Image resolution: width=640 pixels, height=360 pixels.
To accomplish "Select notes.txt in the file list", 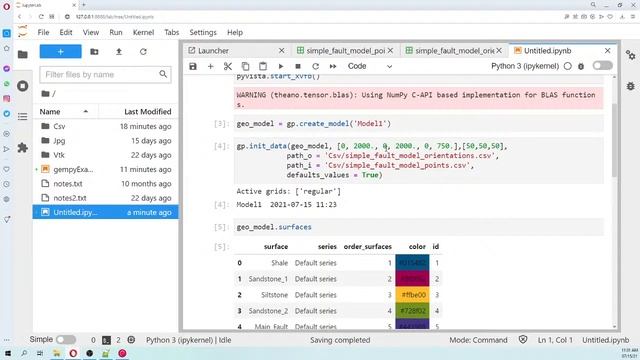I will click(x=106, y=184).
